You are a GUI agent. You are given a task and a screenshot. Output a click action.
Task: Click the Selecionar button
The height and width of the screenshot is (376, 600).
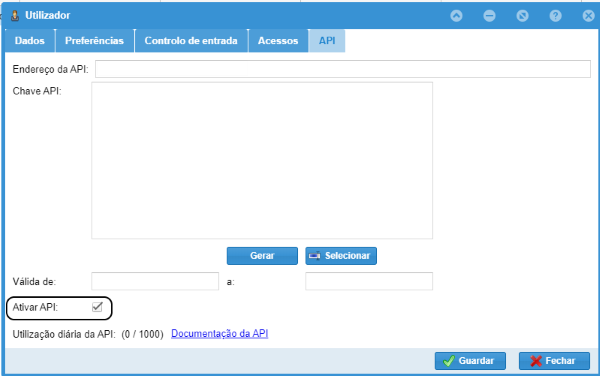(341, 256)
